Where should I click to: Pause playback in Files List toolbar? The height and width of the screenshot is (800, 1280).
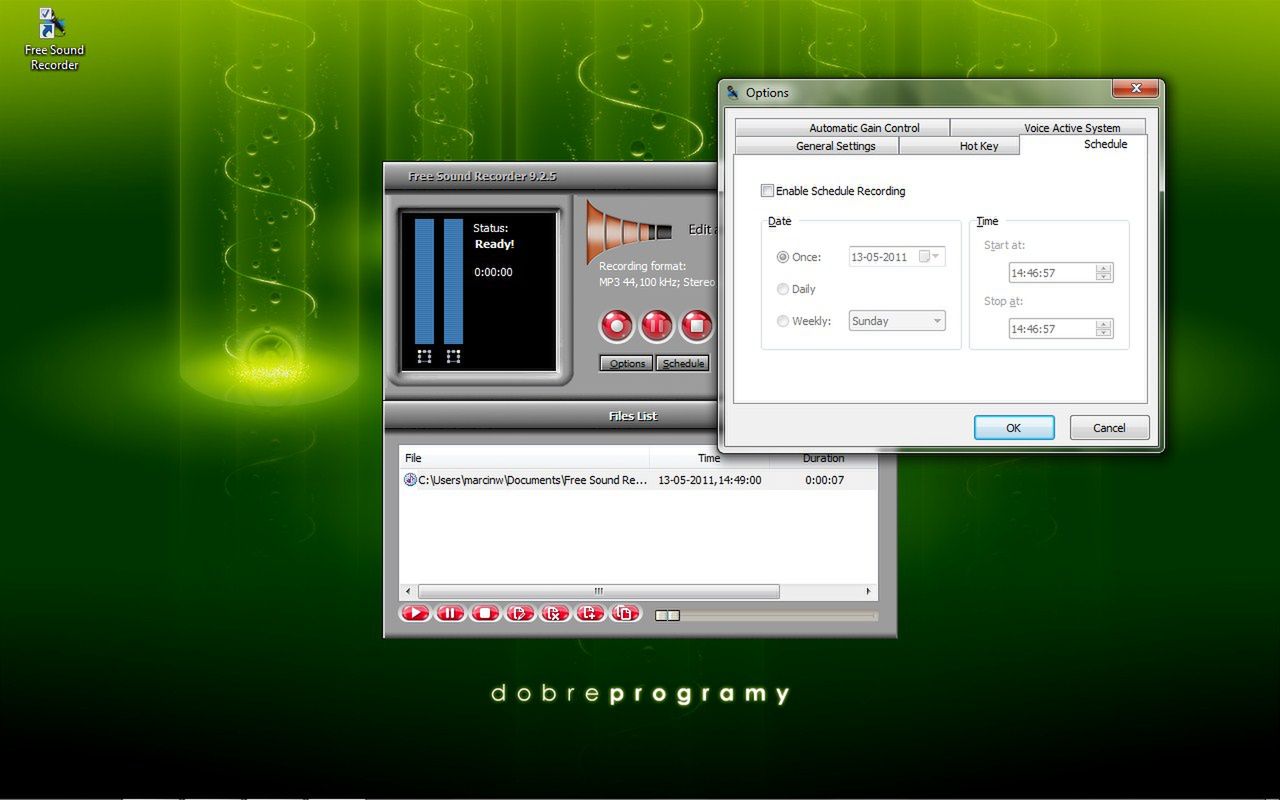[x=450, y=613]
